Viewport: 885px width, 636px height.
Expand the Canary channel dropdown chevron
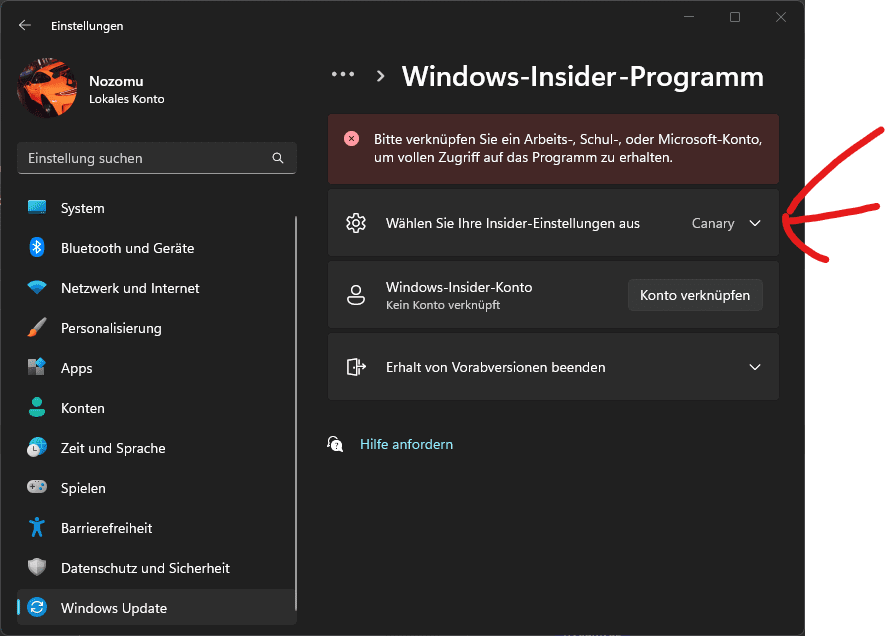point(755,223)
